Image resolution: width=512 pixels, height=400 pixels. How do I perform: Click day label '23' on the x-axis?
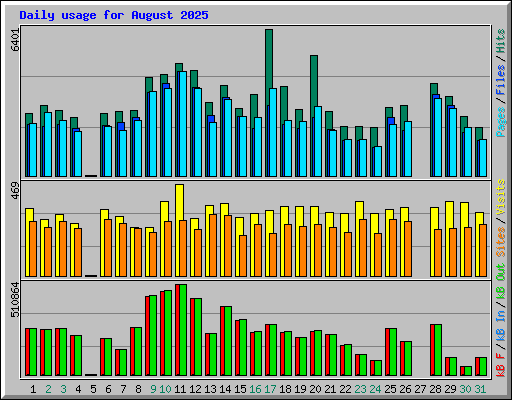tap(360, 389)
